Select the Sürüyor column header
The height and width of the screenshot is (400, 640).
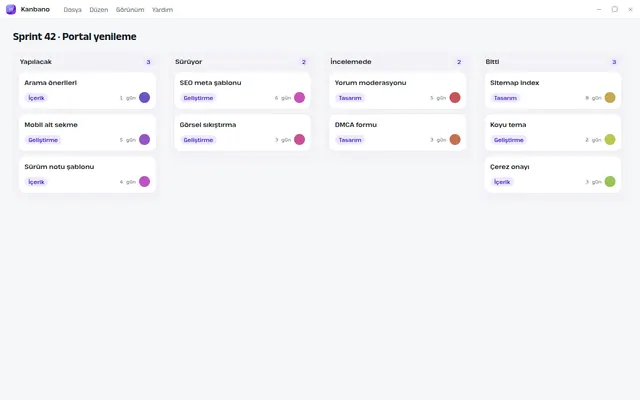(189, 62)
